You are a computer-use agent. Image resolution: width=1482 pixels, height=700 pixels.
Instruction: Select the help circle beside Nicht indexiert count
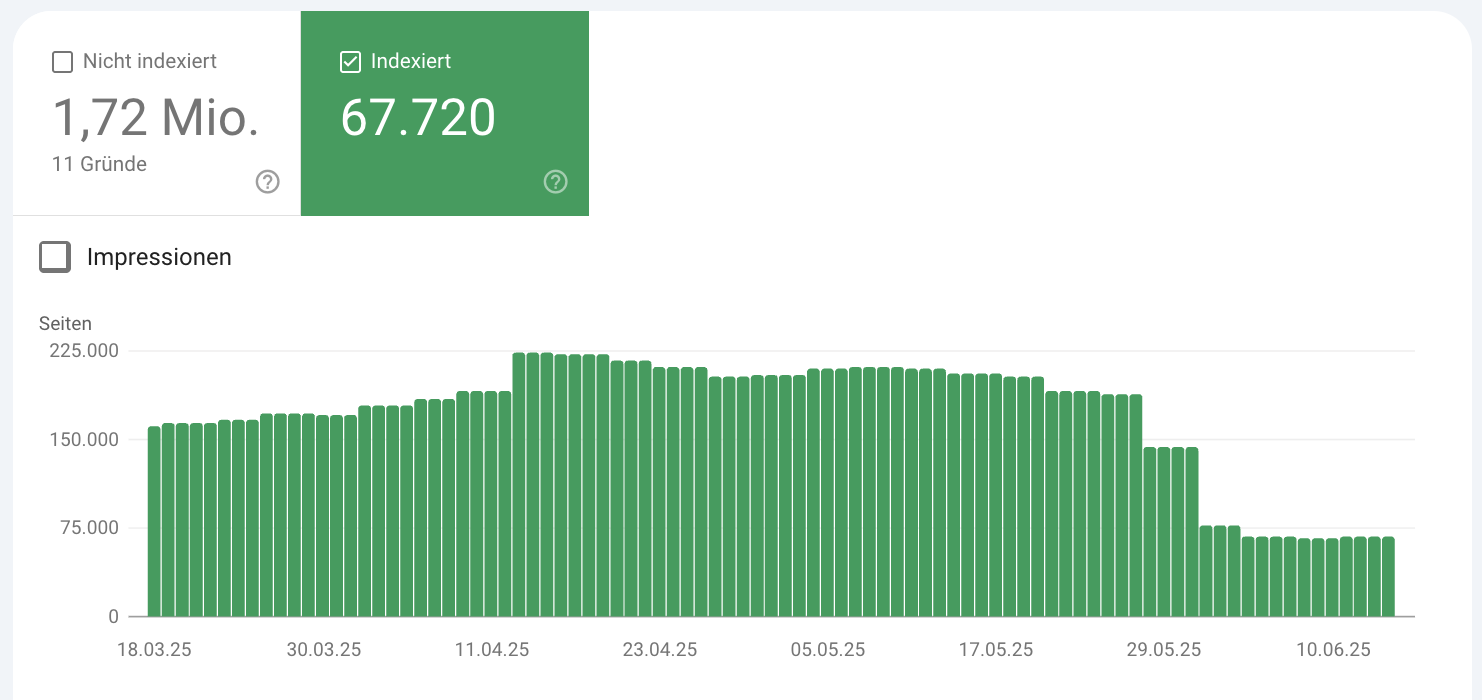coord(266,181)
